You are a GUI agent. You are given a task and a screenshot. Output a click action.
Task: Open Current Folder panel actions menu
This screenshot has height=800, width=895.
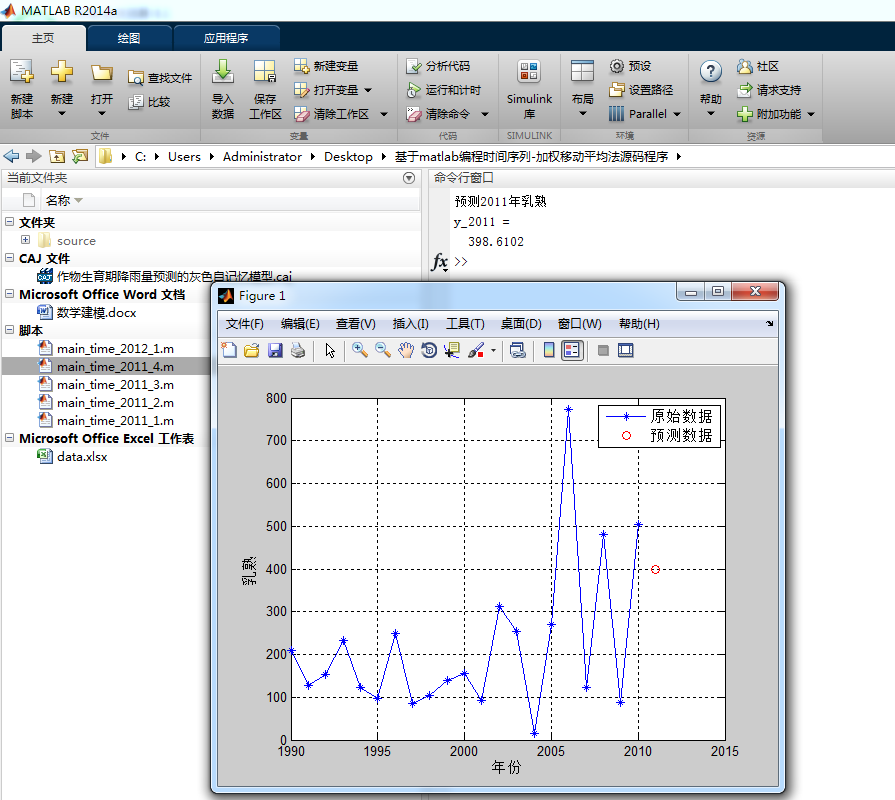pyautogui.click(x=409, y=178)
